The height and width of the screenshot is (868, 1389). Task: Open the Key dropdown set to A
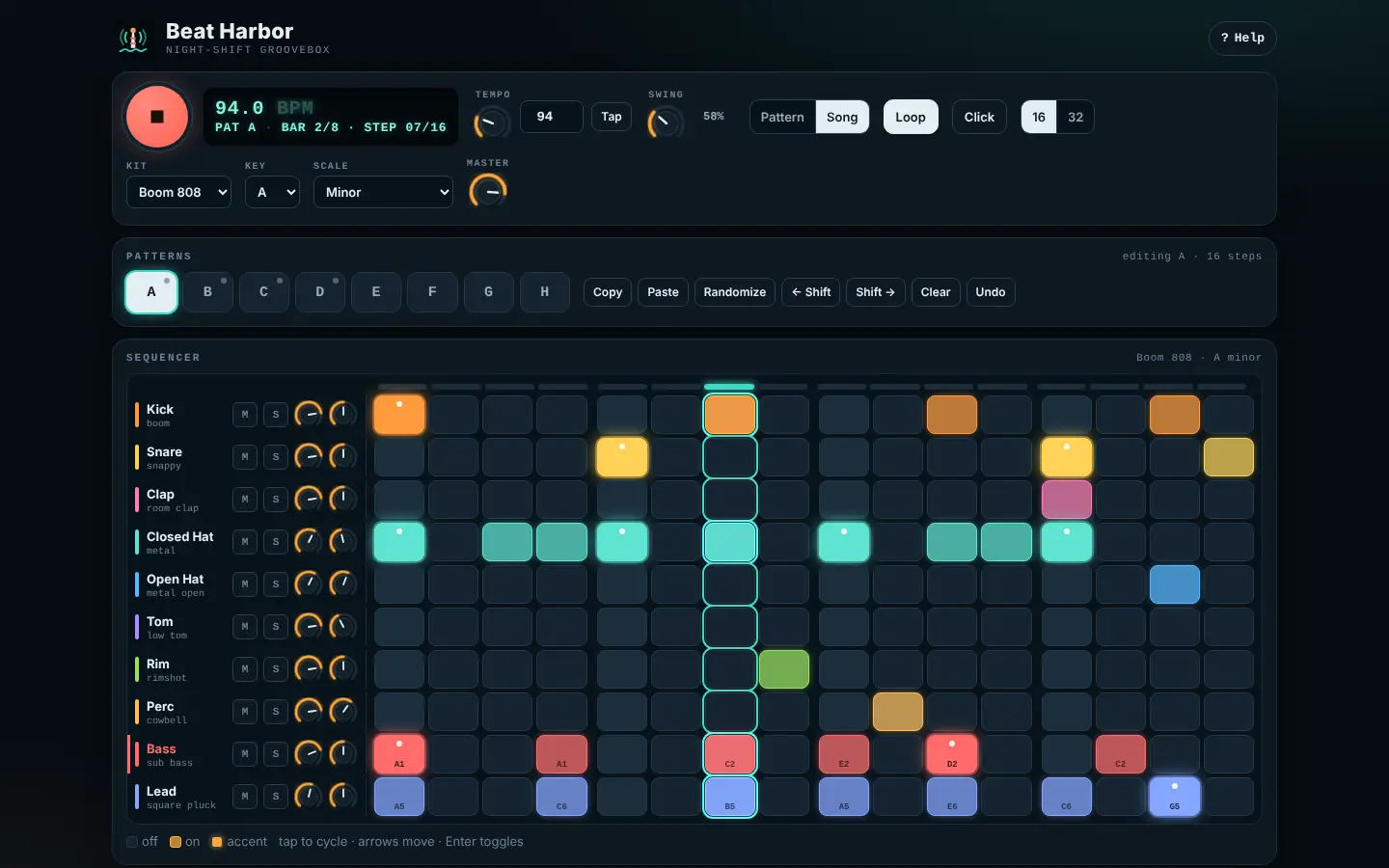coord(272,192)
